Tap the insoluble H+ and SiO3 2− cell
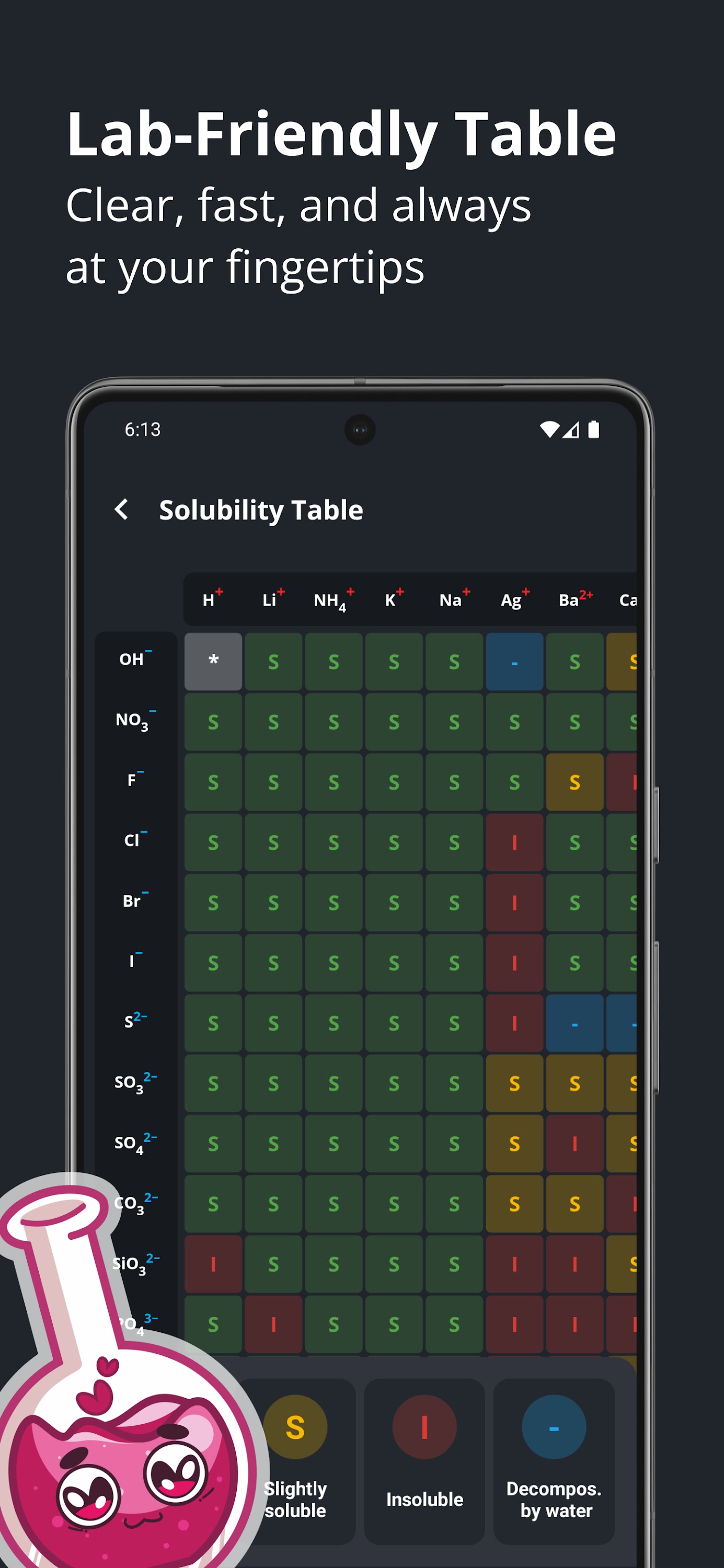 point(213,1264)
